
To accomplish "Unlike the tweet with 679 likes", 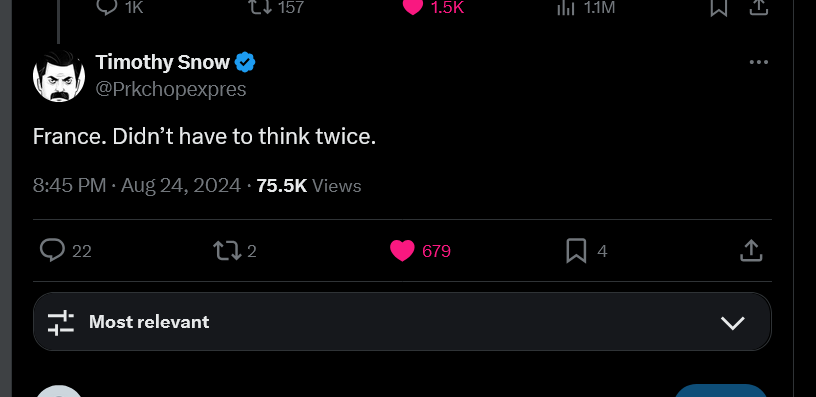I will (x=402, y=251).
